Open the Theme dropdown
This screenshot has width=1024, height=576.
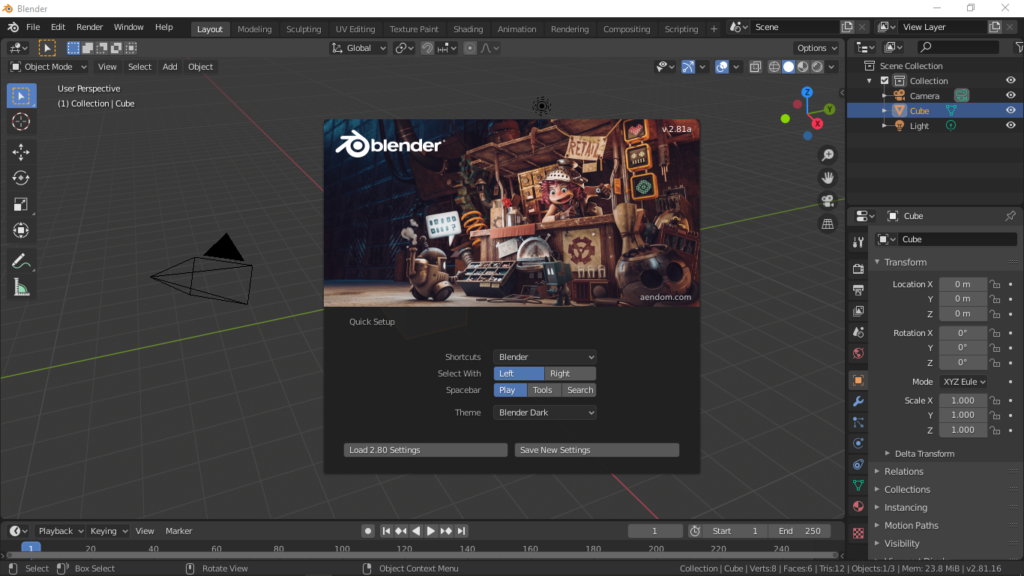(545, 413)
